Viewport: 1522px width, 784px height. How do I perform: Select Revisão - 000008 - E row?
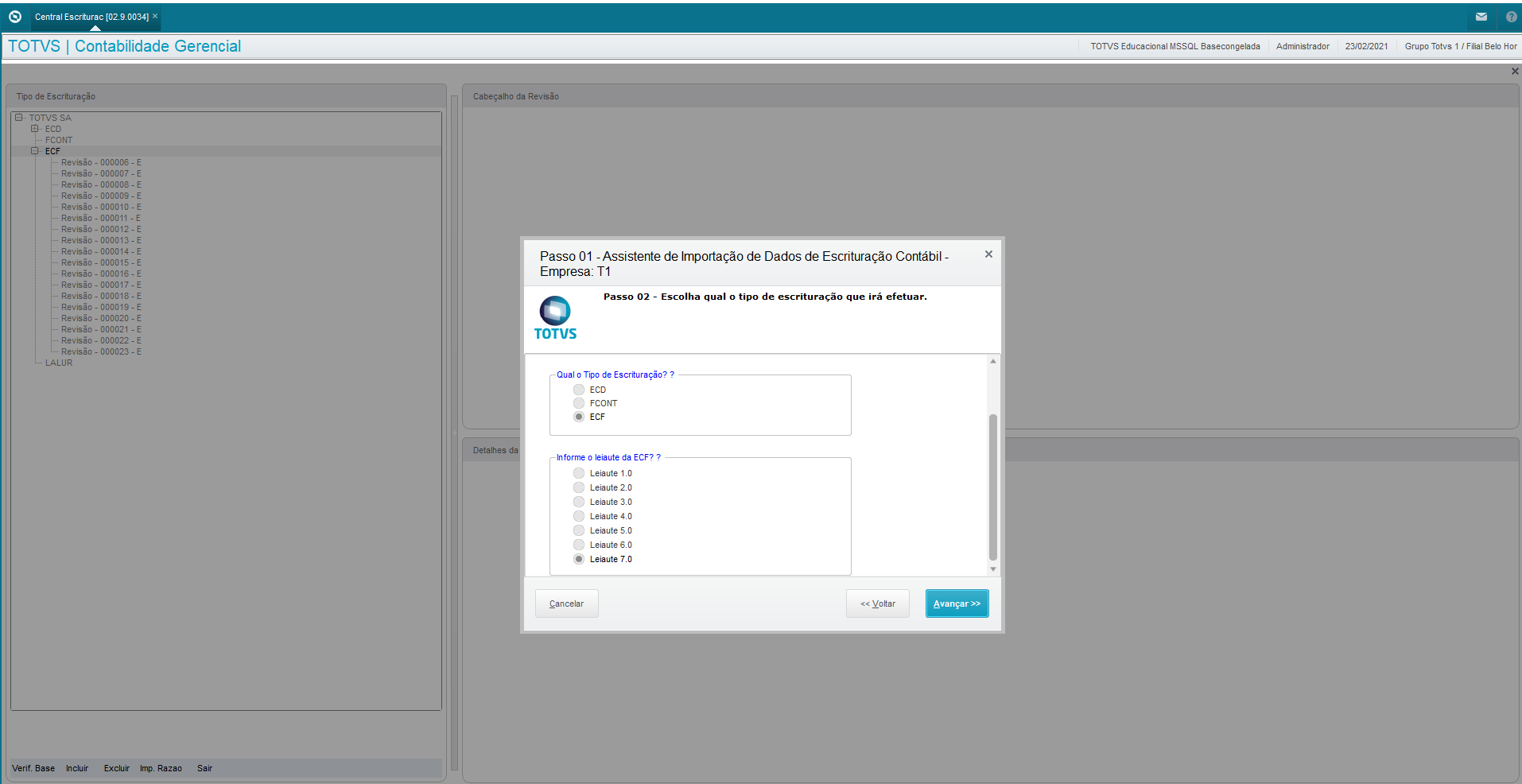101,184
